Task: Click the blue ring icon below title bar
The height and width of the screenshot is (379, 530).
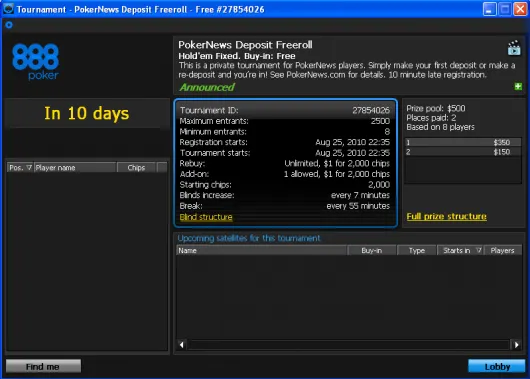Action: (x=9, y=25)
